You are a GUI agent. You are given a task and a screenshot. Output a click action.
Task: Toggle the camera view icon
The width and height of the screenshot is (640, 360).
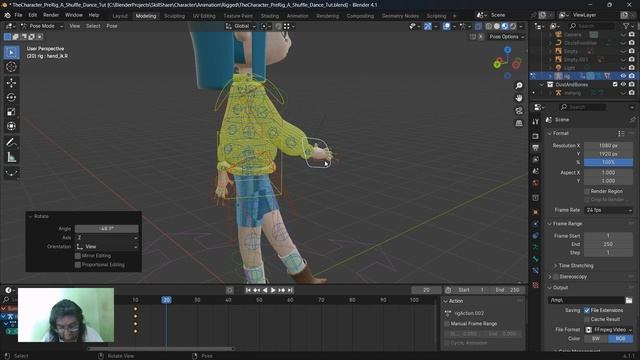(519, 111)
